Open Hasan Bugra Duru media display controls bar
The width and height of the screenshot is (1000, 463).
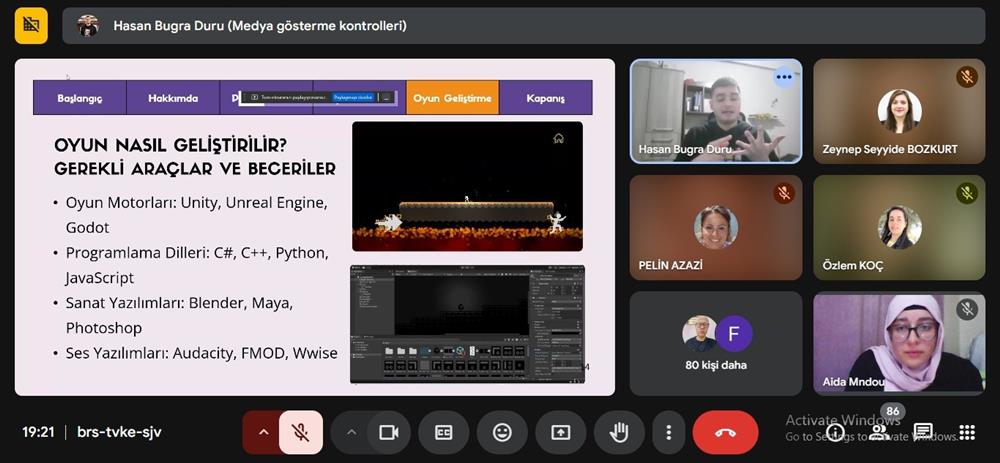(523, 26)
